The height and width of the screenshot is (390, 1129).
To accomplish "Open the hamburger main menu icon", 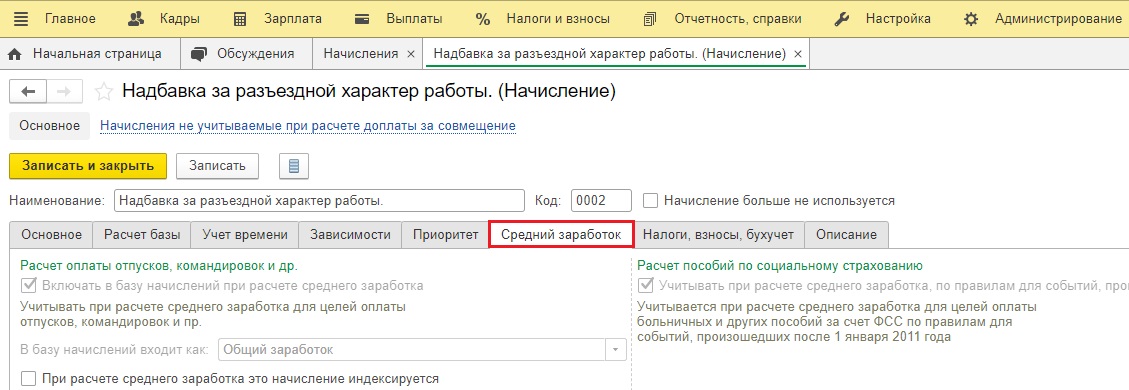I will 21,19.
